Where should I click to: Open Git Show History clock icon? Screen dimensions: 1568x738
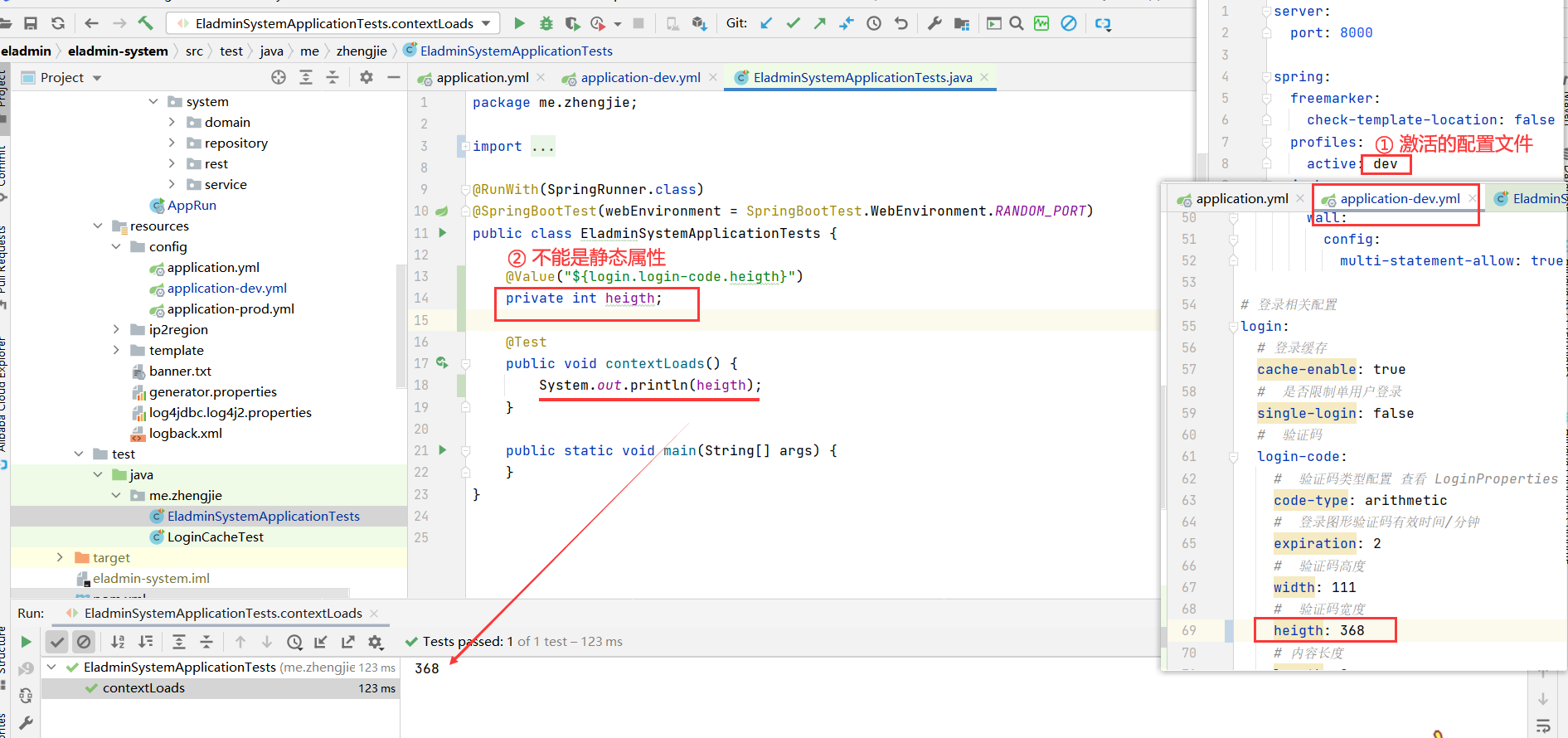874,23
